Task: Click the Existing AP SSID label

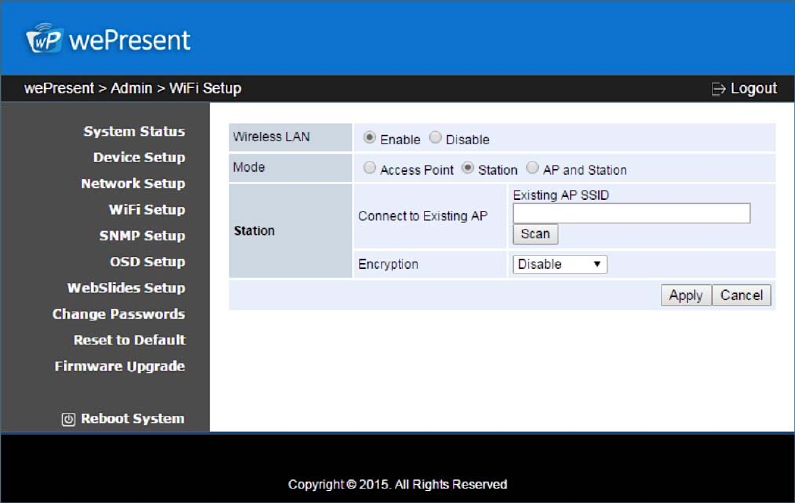Action: click(561, 195)
